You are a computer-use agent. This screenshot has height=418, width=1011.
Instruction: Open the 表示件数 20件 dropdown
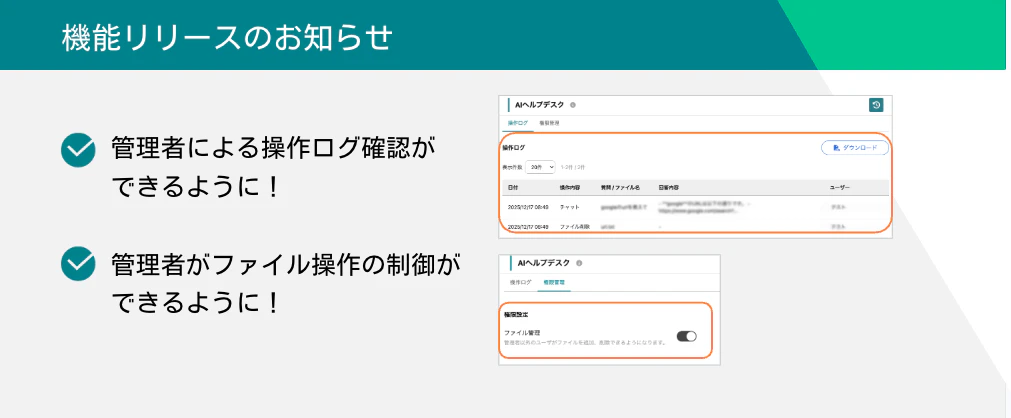540,167
